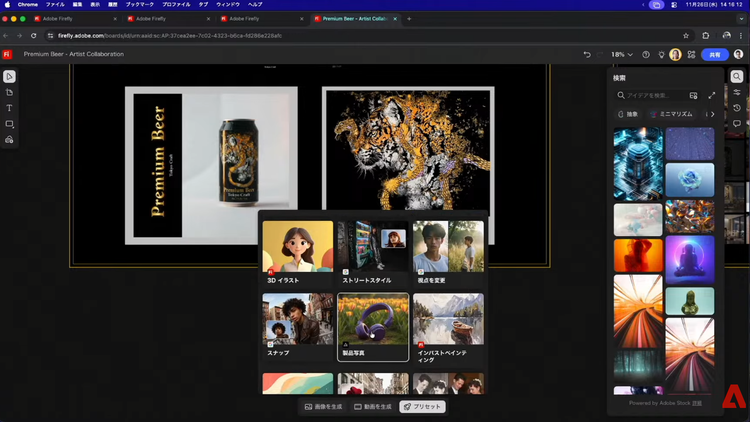
Task: Open the history icon in right sidebar
Action: (737, 108)
